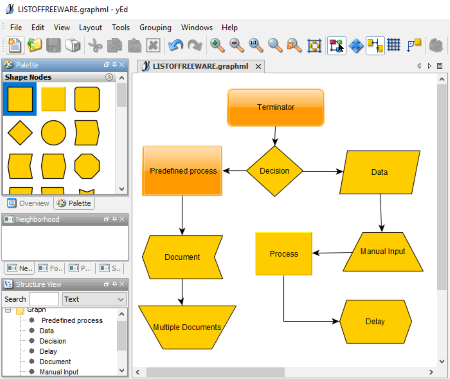Undo the last action
The width and height of the screenshot is (450, 379).
pos(176,45)
